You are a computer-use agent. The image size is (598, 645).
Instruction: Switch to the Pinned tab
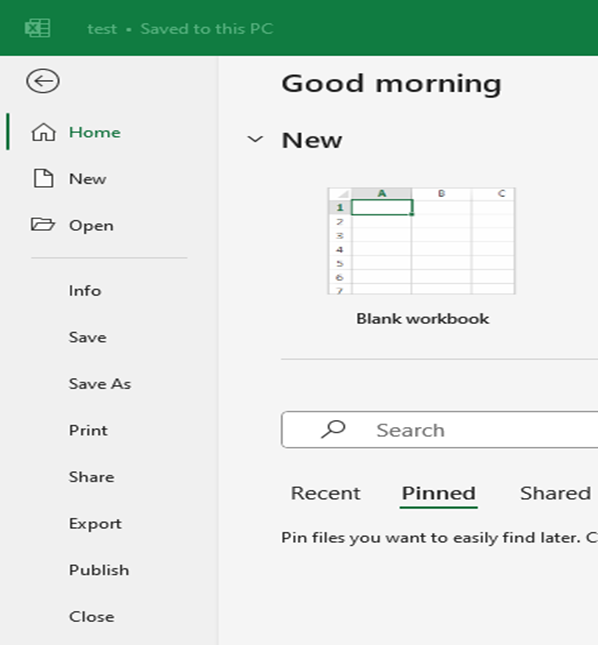[x=438, y=493]
